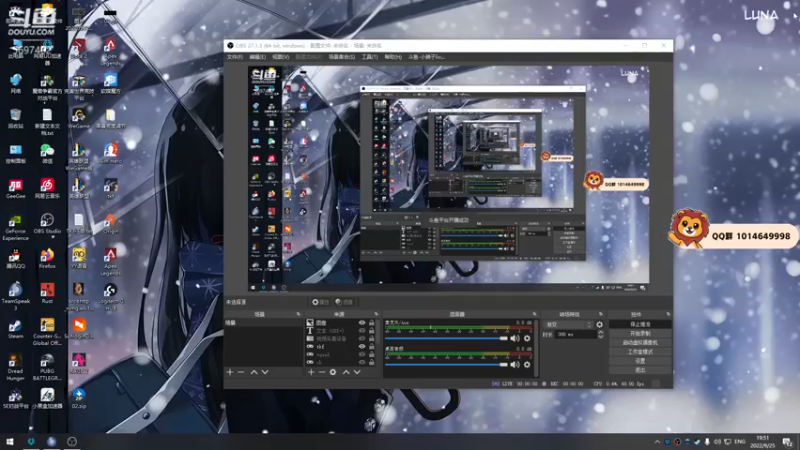Image resolution: width=800 pixels, height=450 pixels.
Task: Show hidden icons in the system tray
Action: point(657,442)
